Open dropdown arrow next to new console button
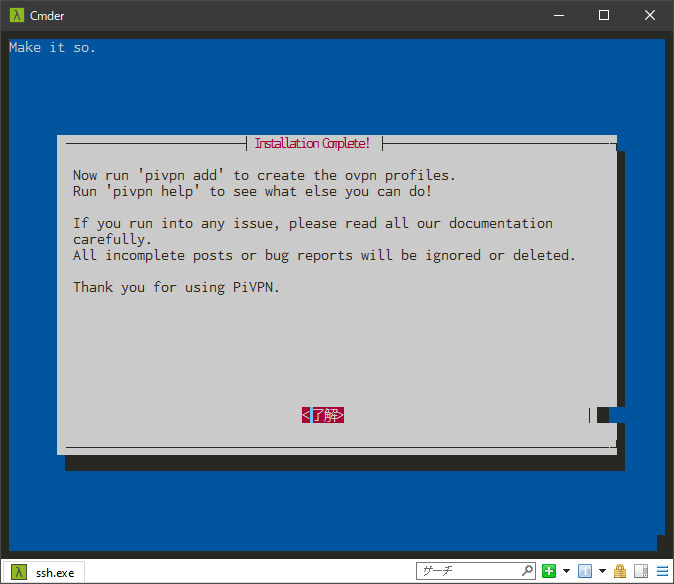Image resolution: width=674 pixels, height=584 pixels. click(x=566, y=571)
